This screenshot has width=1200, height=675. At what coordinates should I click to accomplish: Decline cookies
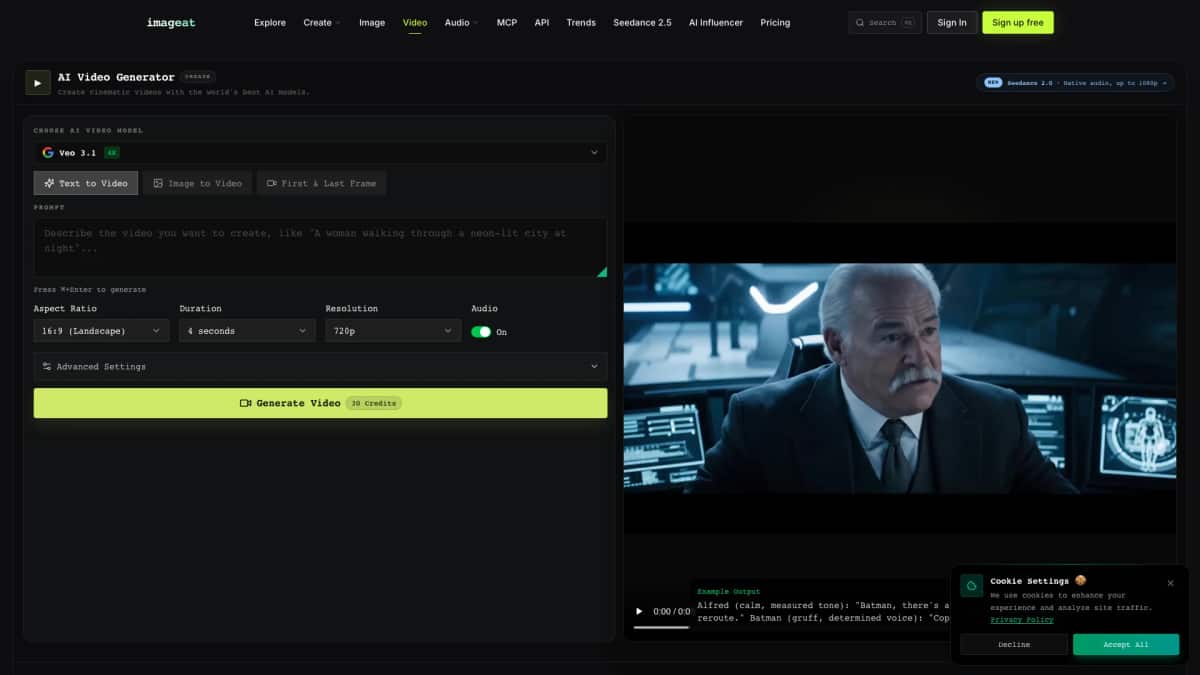tap(1014, 645)
